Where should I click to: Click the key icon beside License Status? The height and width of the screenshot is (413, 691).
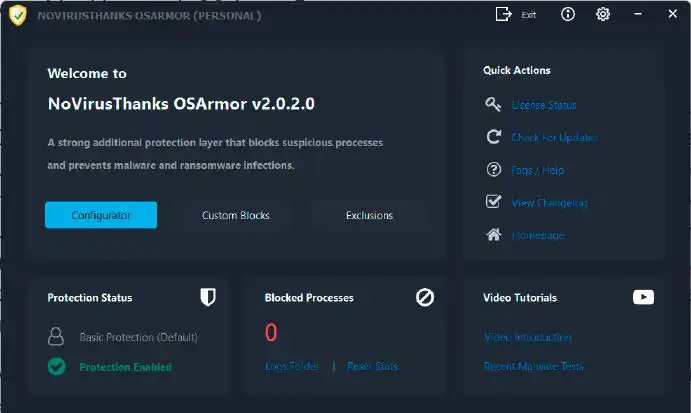click(x=493, y=104)
